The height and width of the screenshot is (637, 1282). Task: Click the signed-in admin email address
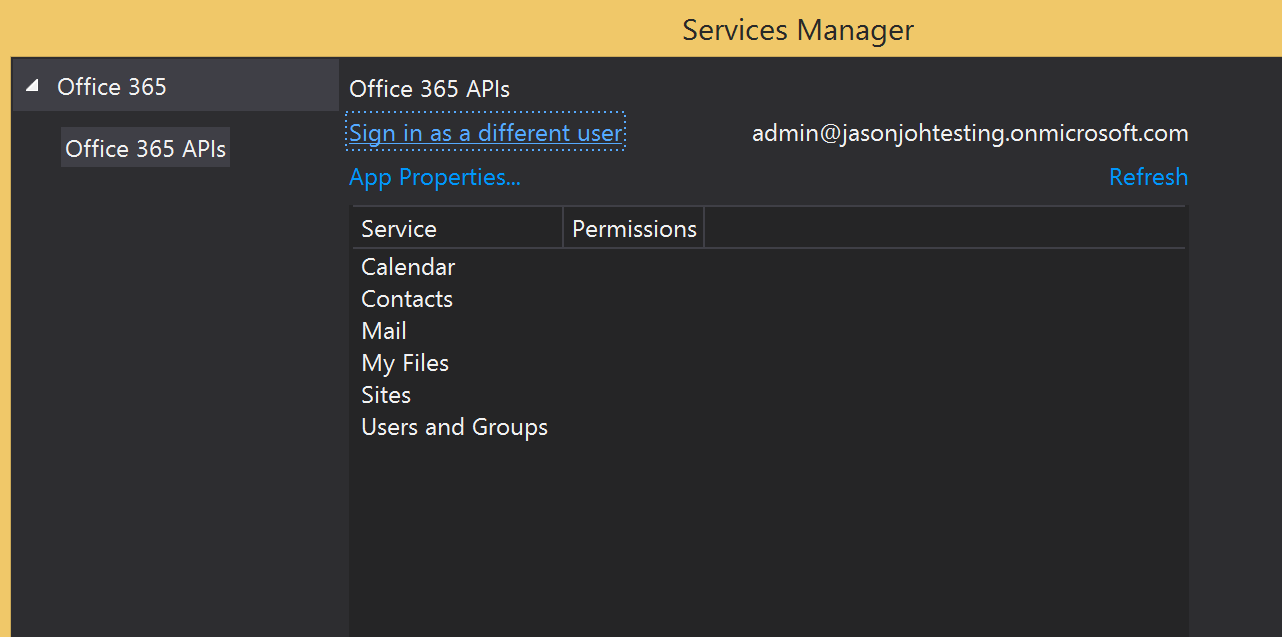coord(969,133)
